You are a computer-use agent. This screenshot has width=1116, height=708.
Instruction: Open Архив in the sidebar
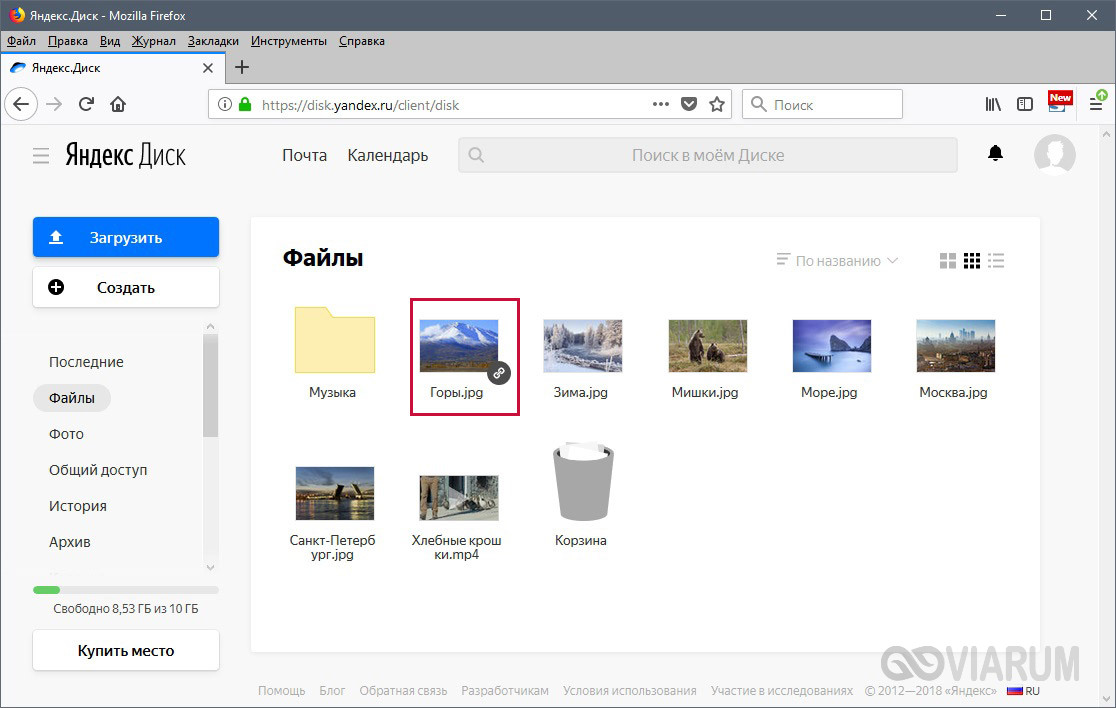(70, 542)
